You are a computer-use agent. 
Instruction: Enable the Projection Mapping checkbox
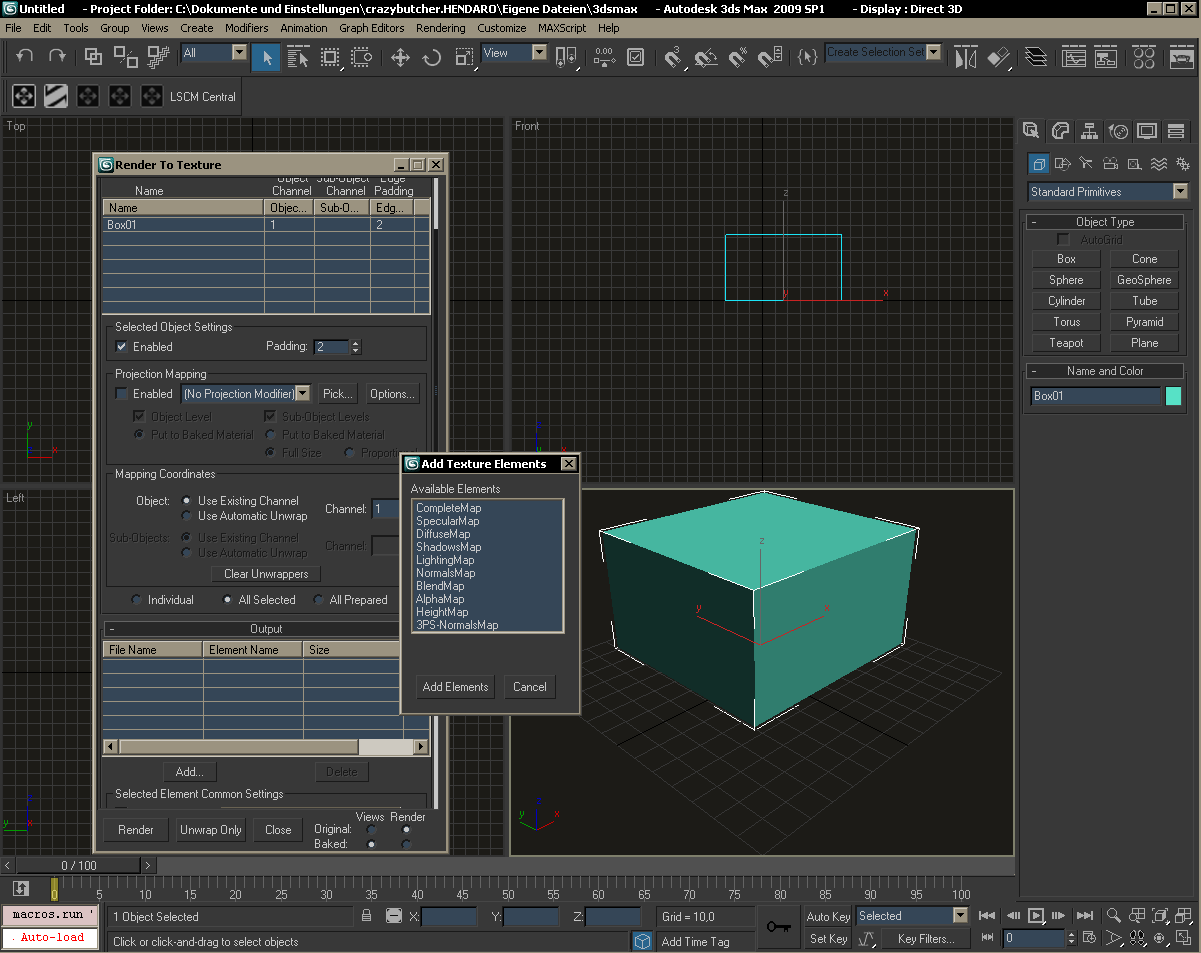click(122, 394)
